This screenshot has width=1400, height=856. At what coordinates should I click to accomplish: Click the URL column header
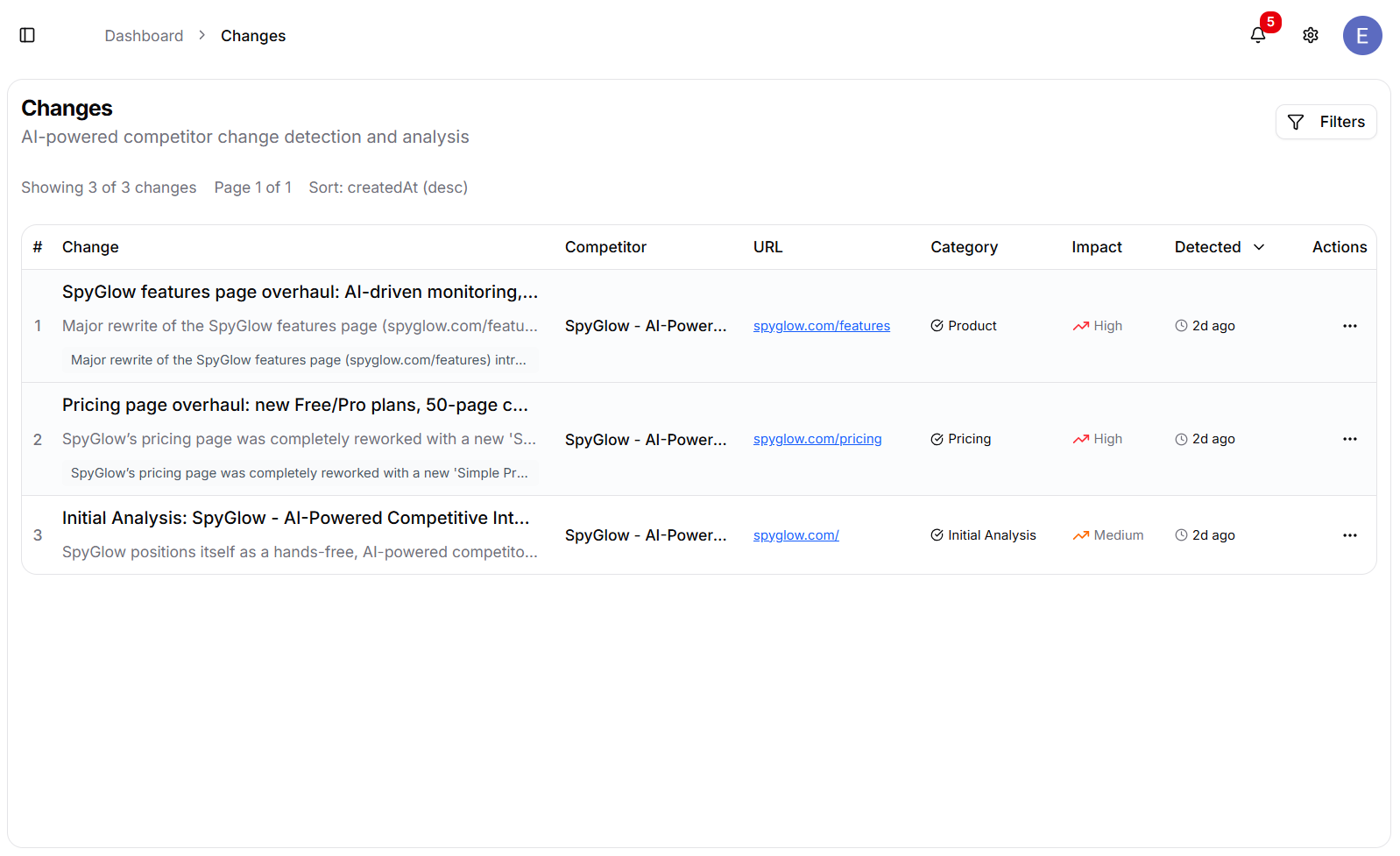click(767, 247)
